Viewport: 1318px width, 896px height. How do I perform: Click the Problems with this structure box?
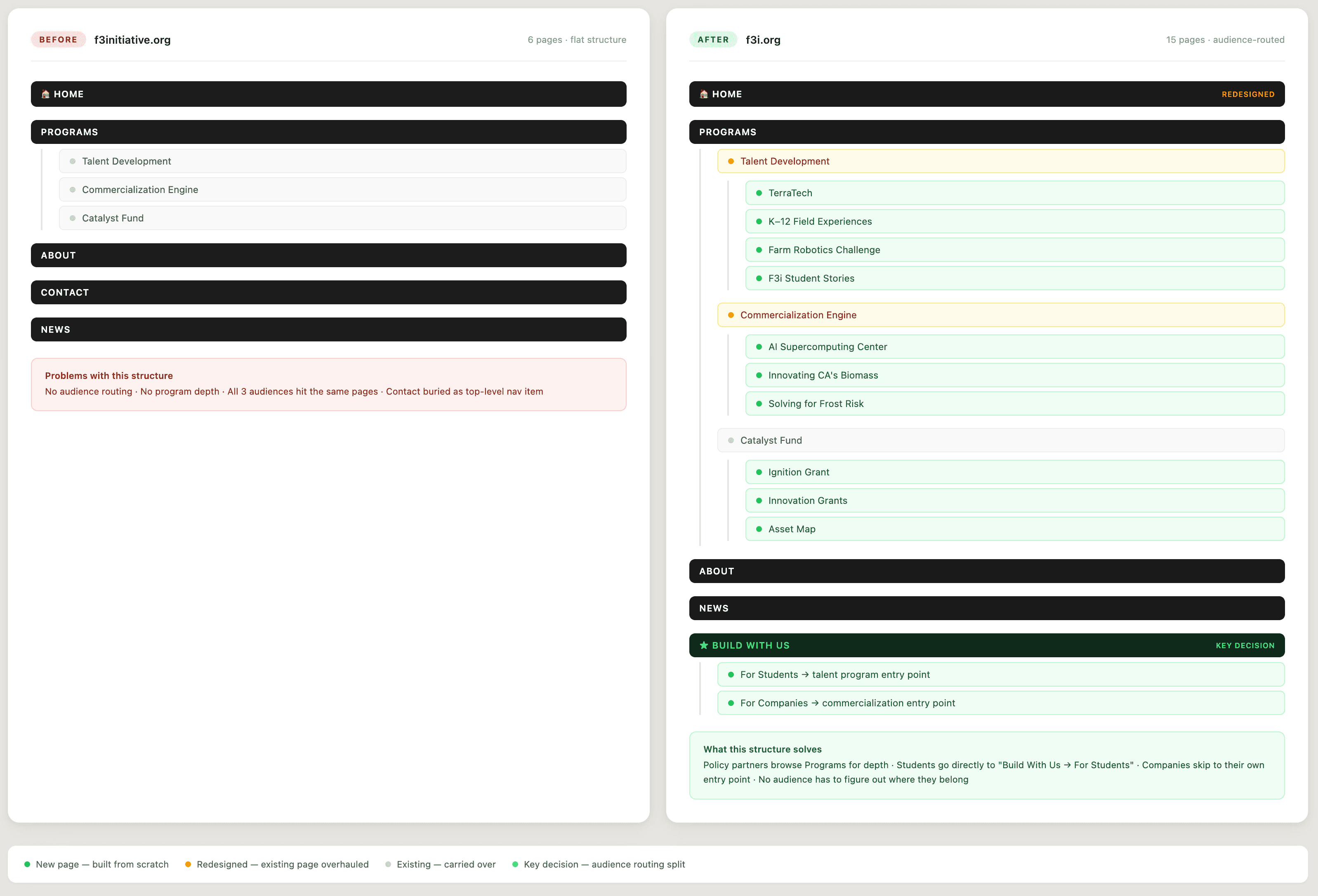click(328, 384)
